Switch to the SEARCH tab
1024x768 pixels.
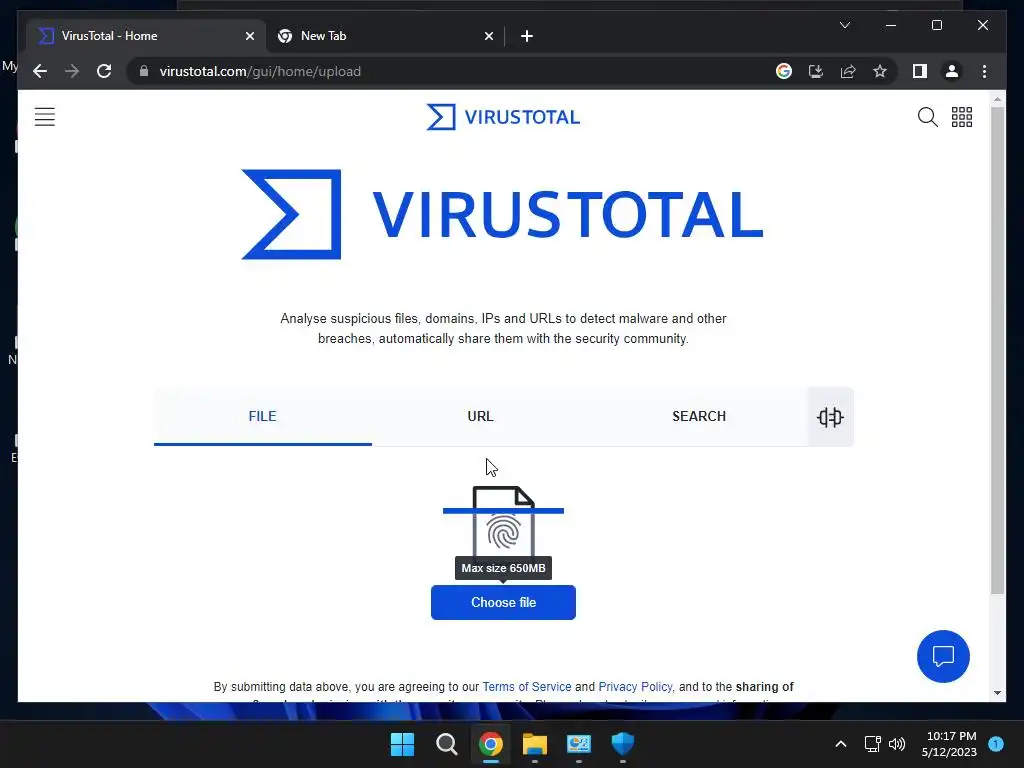699,417
